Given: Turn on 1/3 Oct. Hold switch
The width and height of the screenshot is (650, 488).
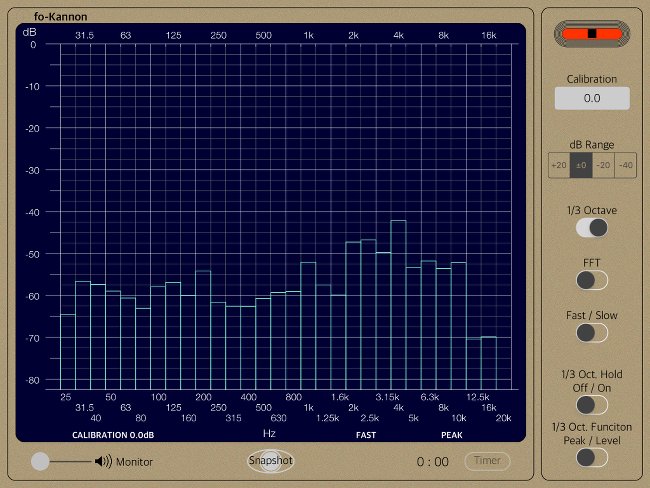Looking at the screenshot, I should pos(591,404).
